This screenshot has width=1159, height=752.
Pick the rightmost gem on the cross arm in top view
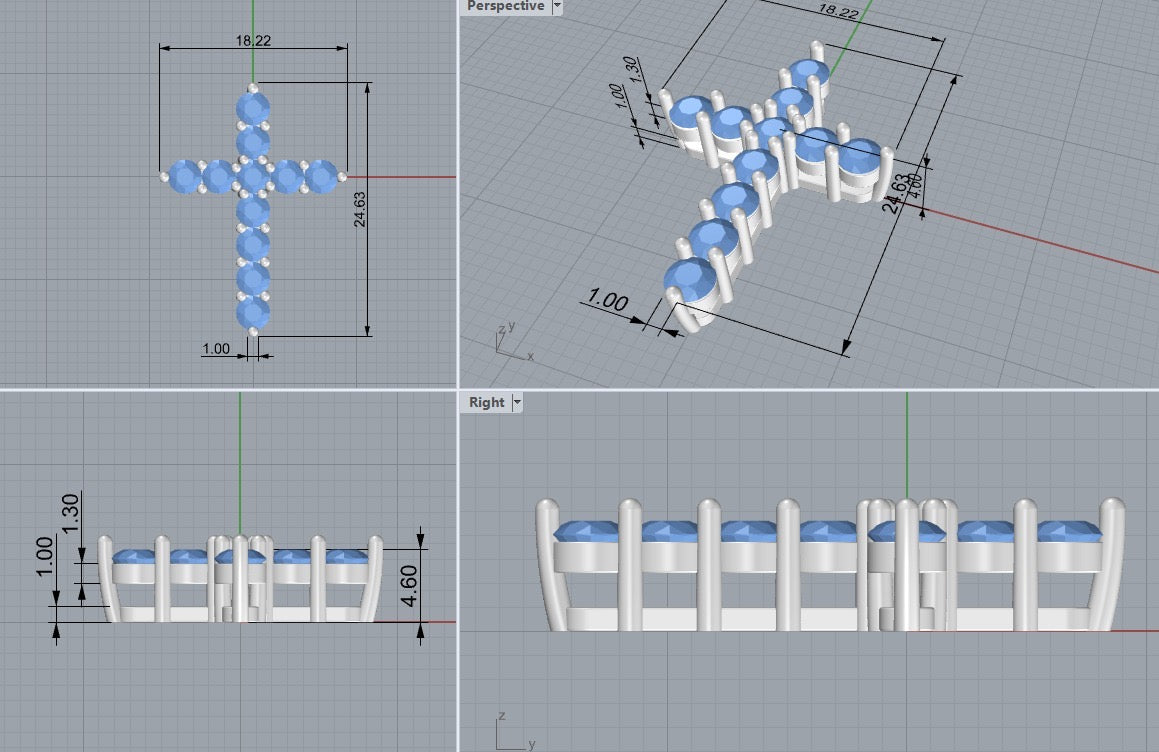[x=321, y=176]
